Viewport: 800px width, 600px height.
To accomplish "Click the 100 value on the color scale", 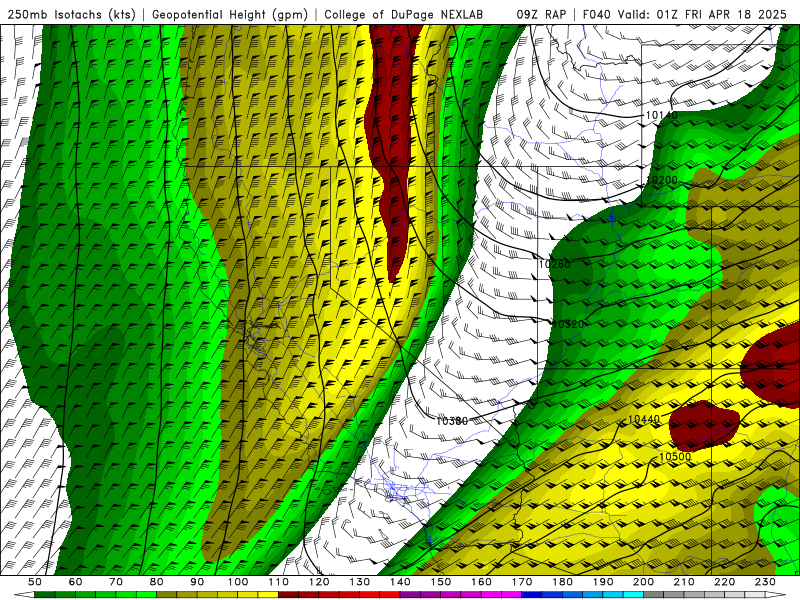I will 238,582.
